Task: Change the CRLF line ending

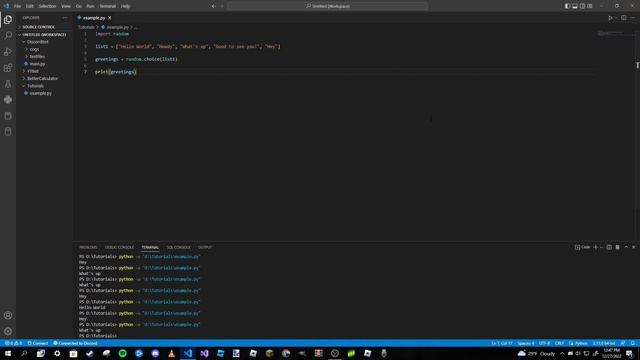Action: pos(559,343)
